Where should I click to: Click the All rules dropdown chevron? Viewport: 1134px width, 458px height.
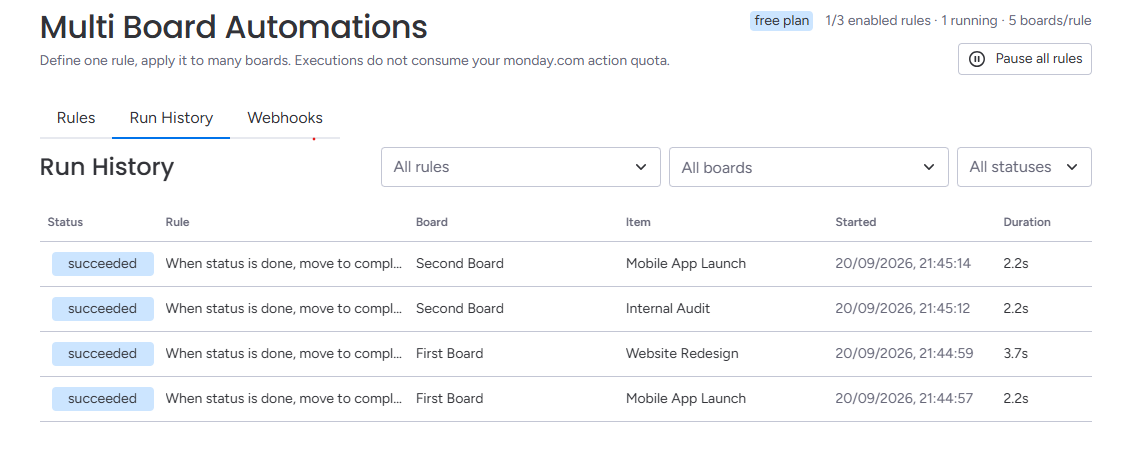tap(641, 167)
